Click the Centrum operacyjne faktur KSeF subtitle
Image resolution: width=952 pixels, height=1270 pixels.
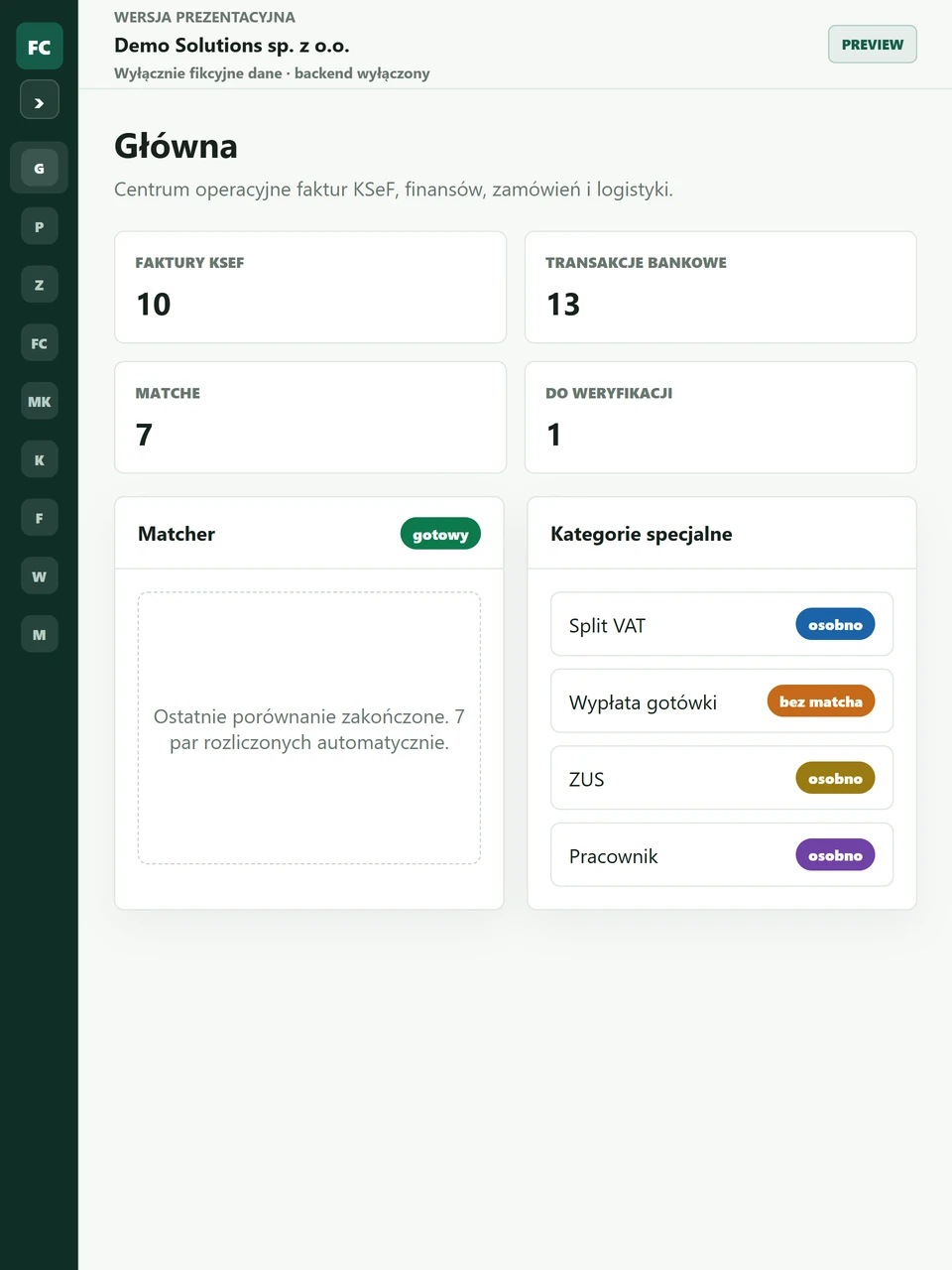(394, 190)
